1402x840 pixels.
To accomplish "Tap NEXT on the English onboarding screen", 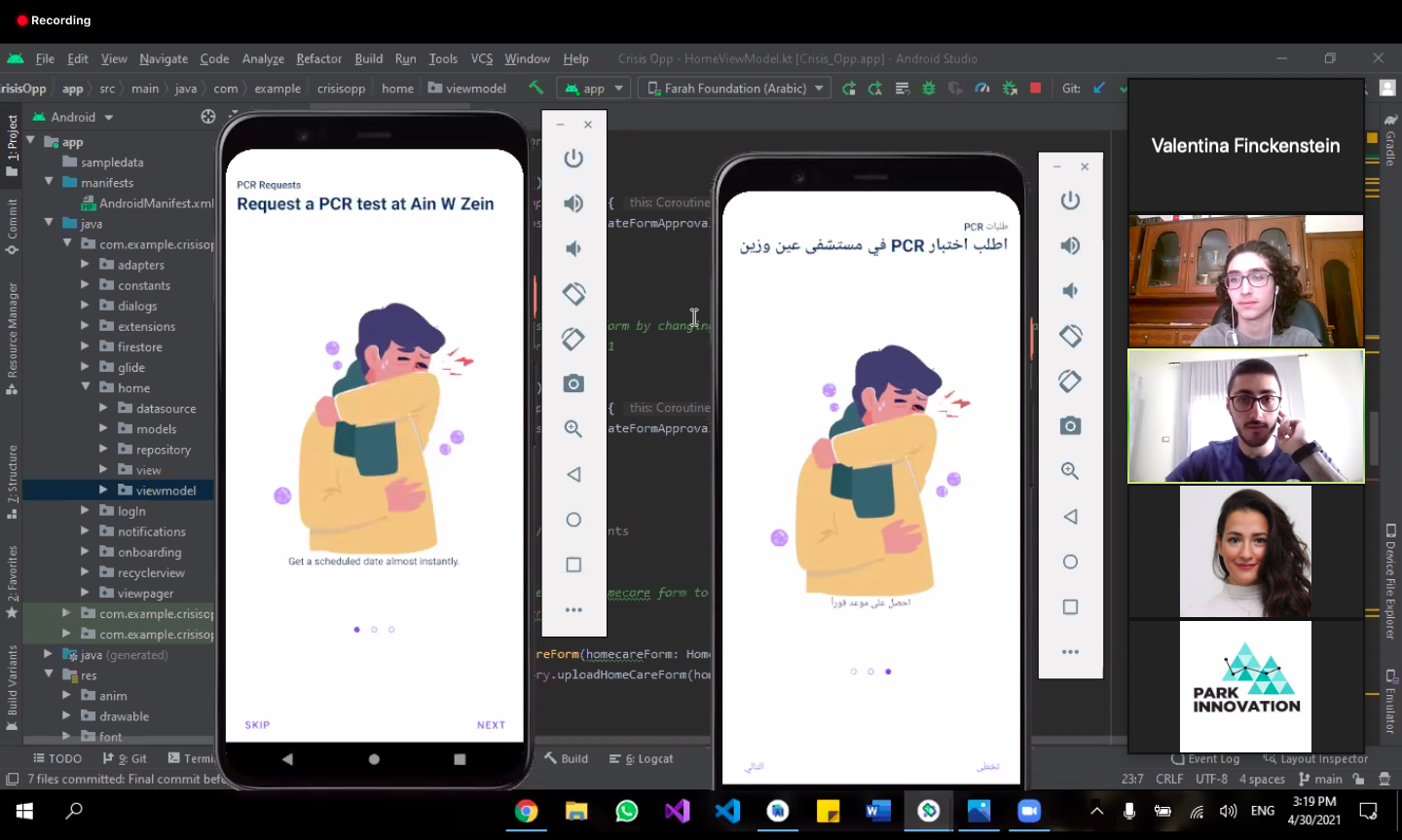I will tap(491, 725).
